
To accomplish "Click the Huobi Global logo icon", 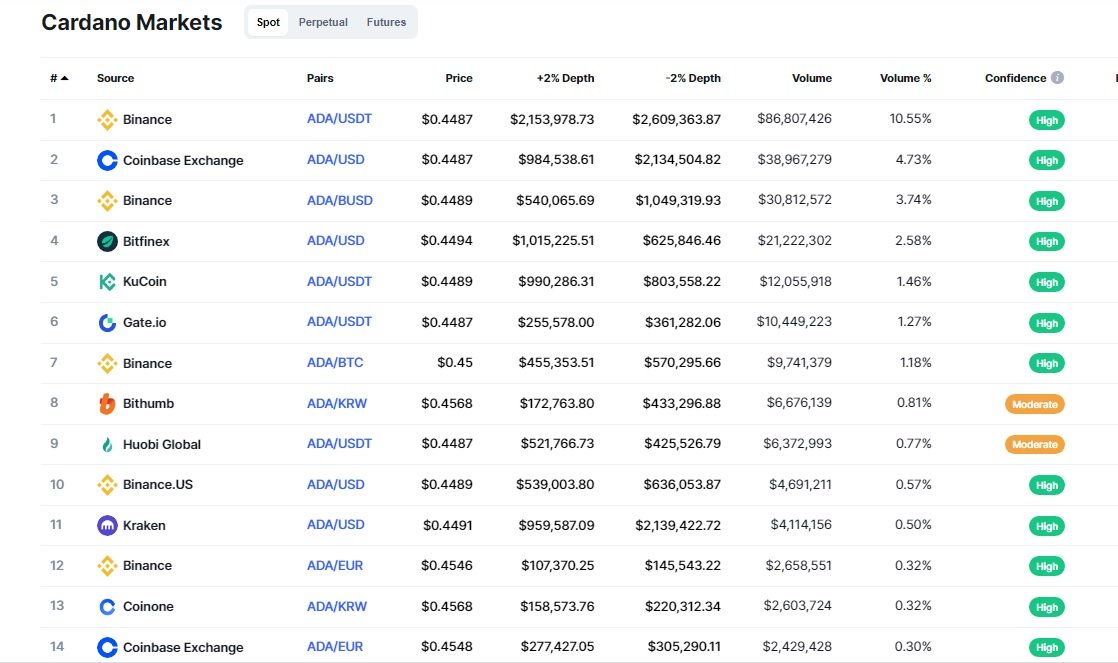I will click(x=107, y=445).
